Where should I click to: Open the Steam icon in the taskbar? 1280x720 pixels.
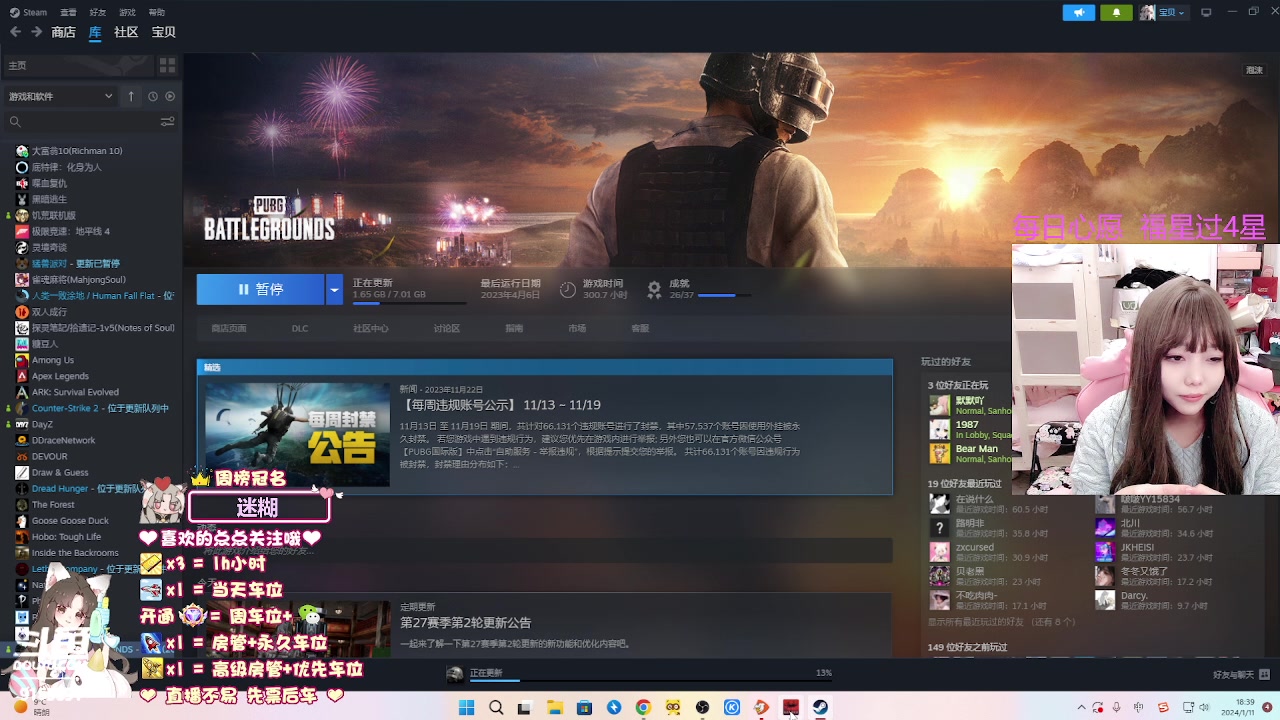(820, 708)
